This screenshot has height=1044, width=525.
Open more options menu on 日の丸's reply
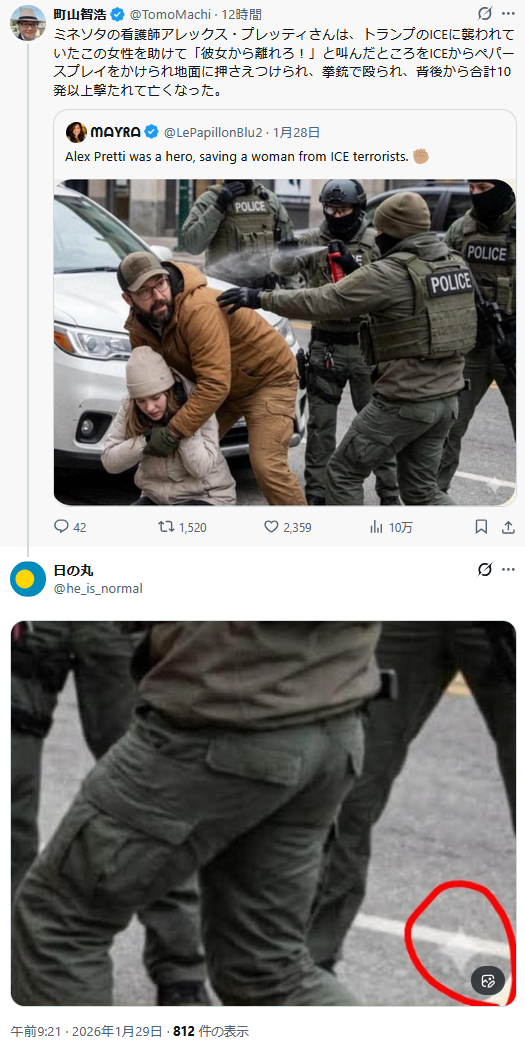(508, 570)
